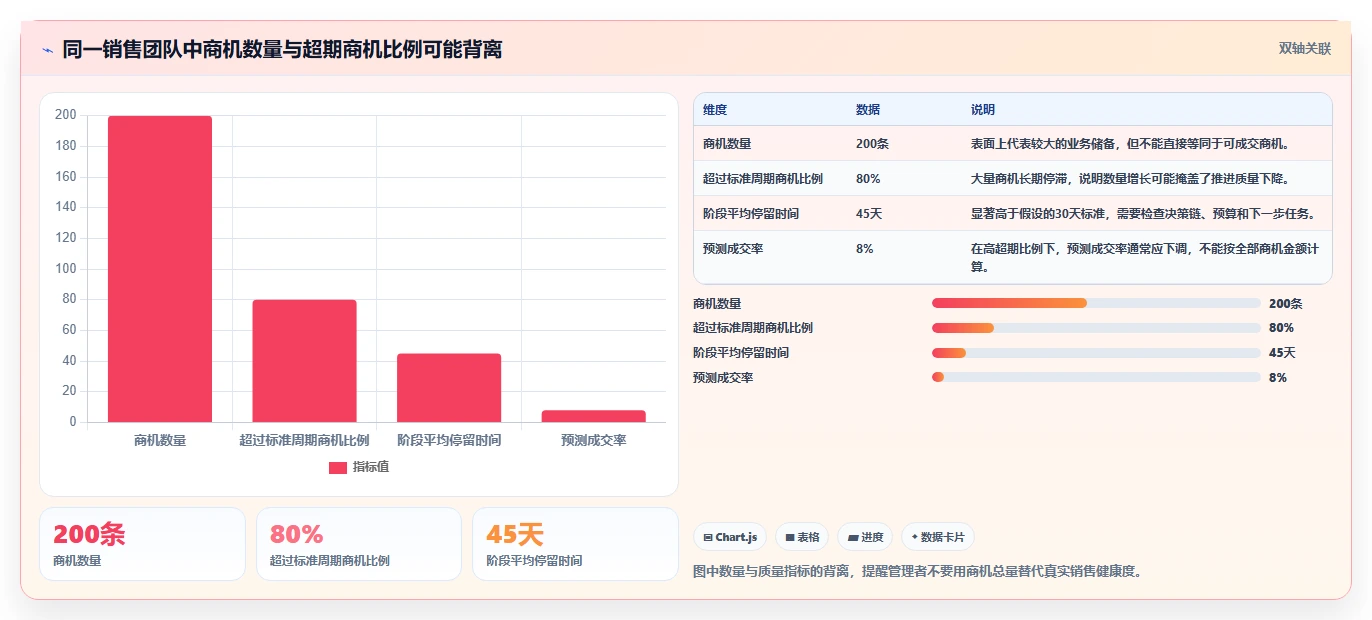Select the 表格 chip
The width and height of the screenshot is (1372, 620).
coord(802,537)
